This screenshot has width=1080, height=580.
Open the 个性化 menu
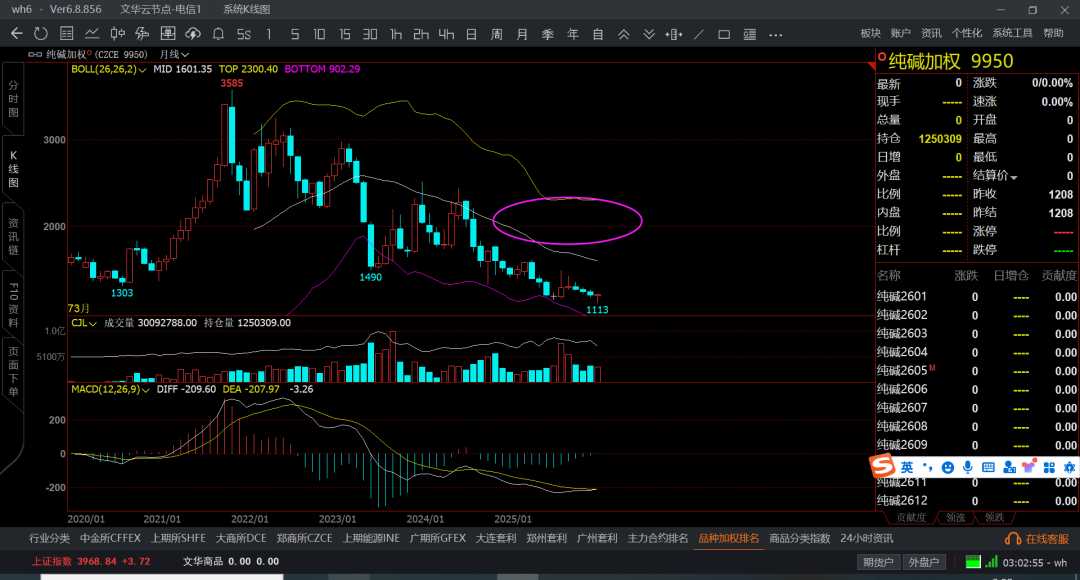[966, 33]
